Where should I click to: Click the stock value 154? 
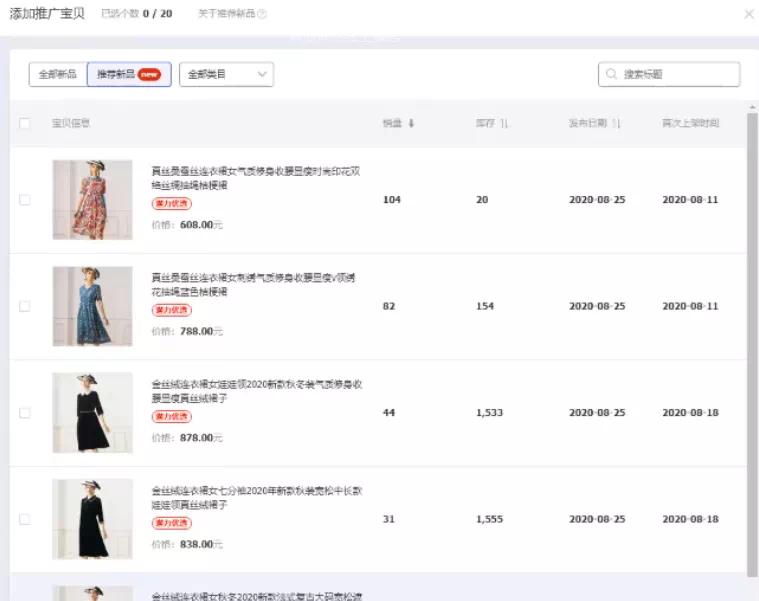[x=485, y=306]
